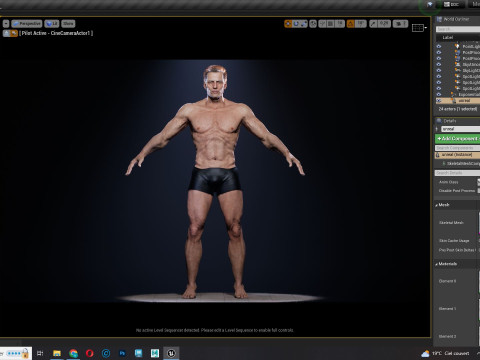Open Maya from the taskbar
480x360 pixels.
(155, 353)
